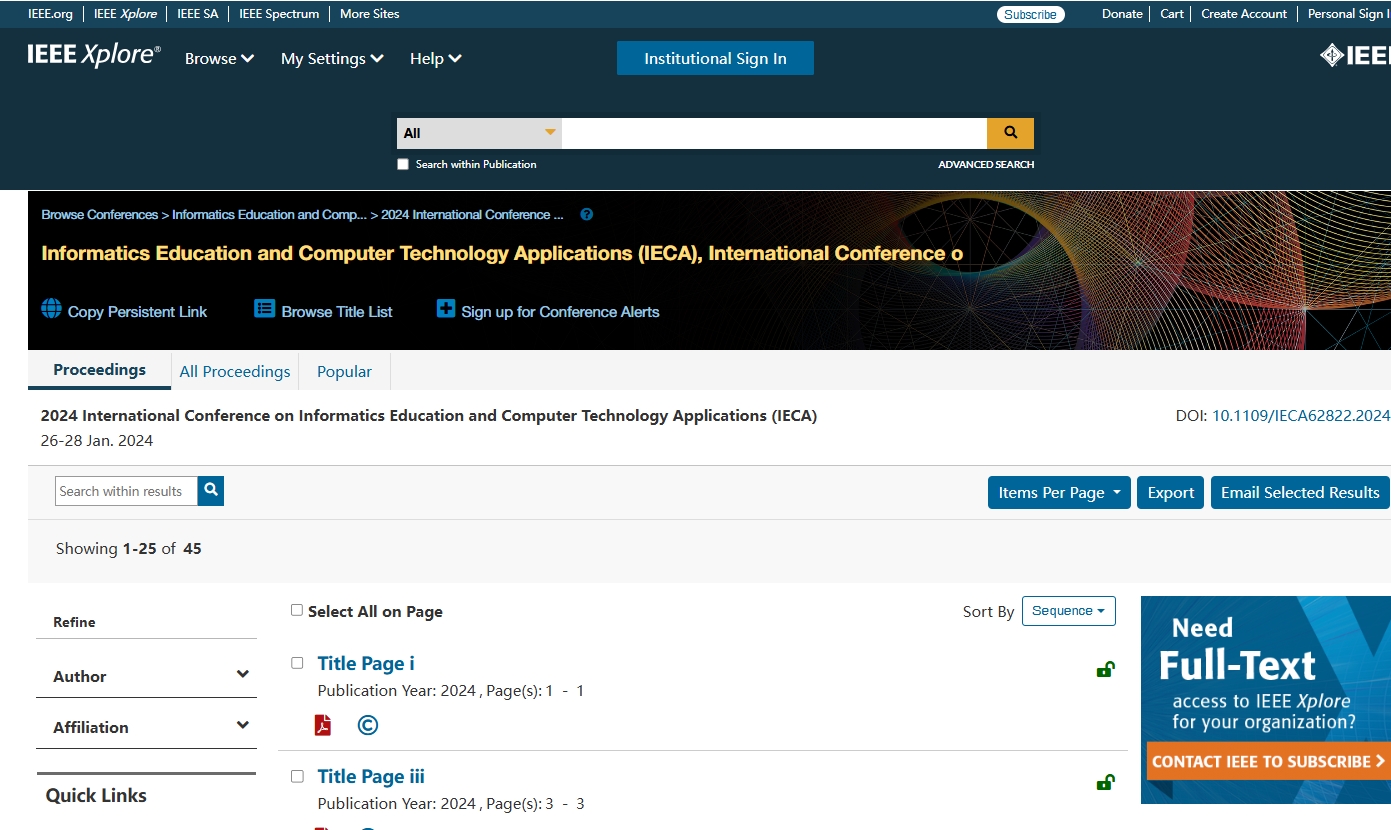Click the IEEE Xplore logo
The width and height of the screenshot is (1391, 830).
pos(94,56)
